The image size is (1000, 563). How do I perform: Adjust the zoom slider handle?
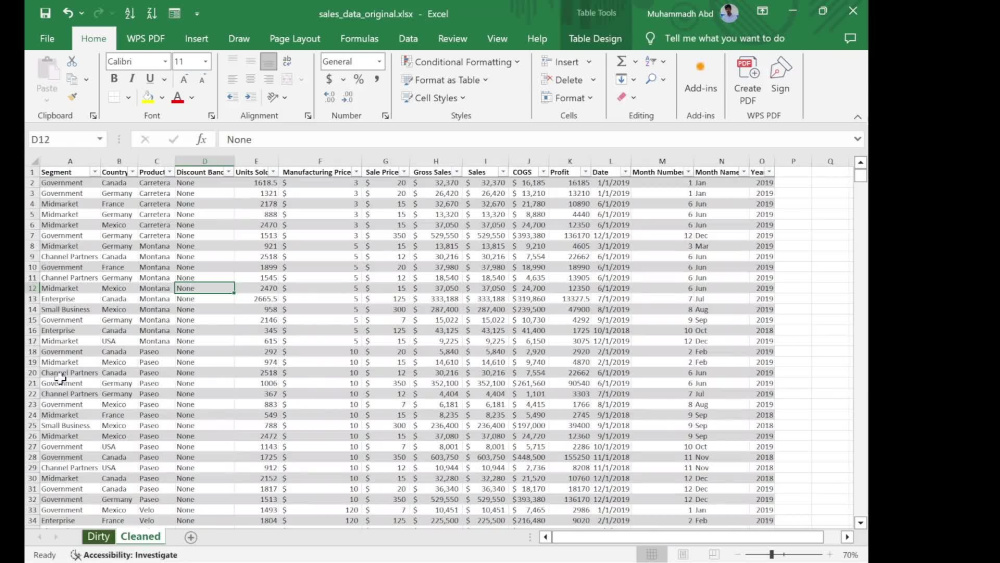pyautogui.click(x=771, y=555)
